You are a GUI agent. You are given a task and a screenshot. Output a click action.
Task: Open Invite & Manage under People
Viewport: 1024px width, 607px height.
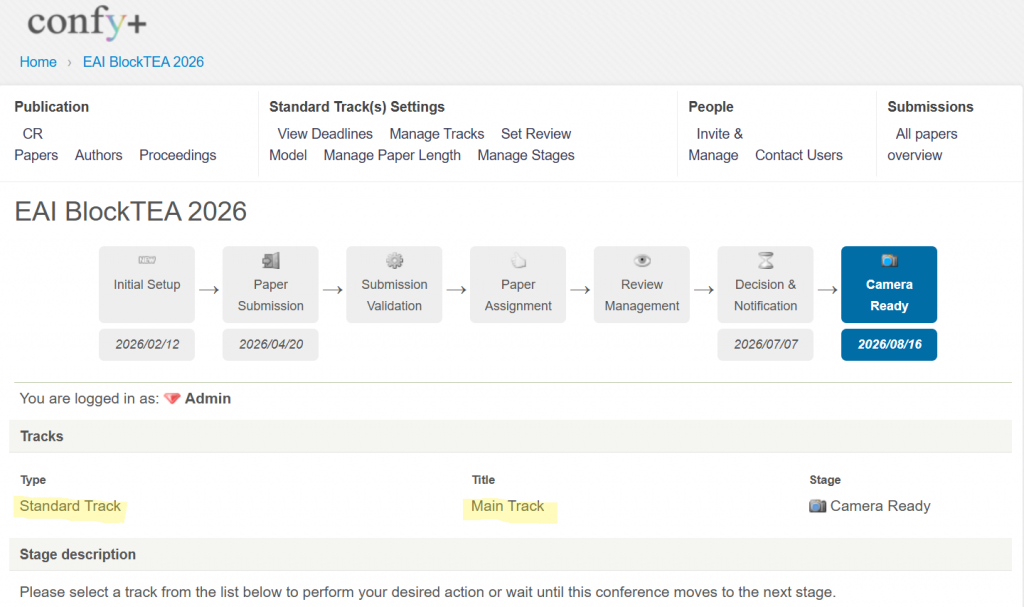716,144
